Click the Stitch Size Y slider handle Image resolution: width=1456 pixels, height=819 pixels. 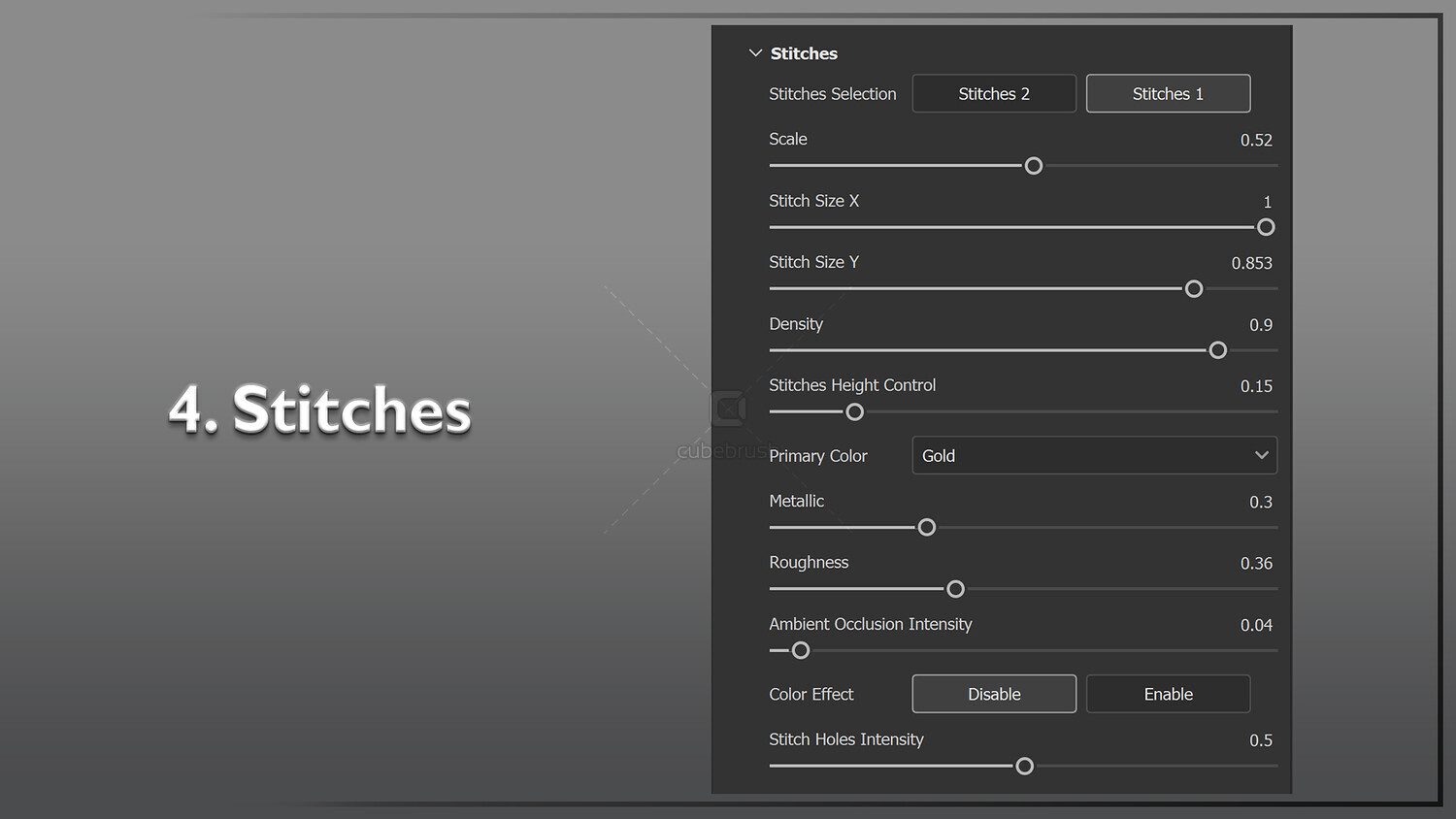point(1194,289)
